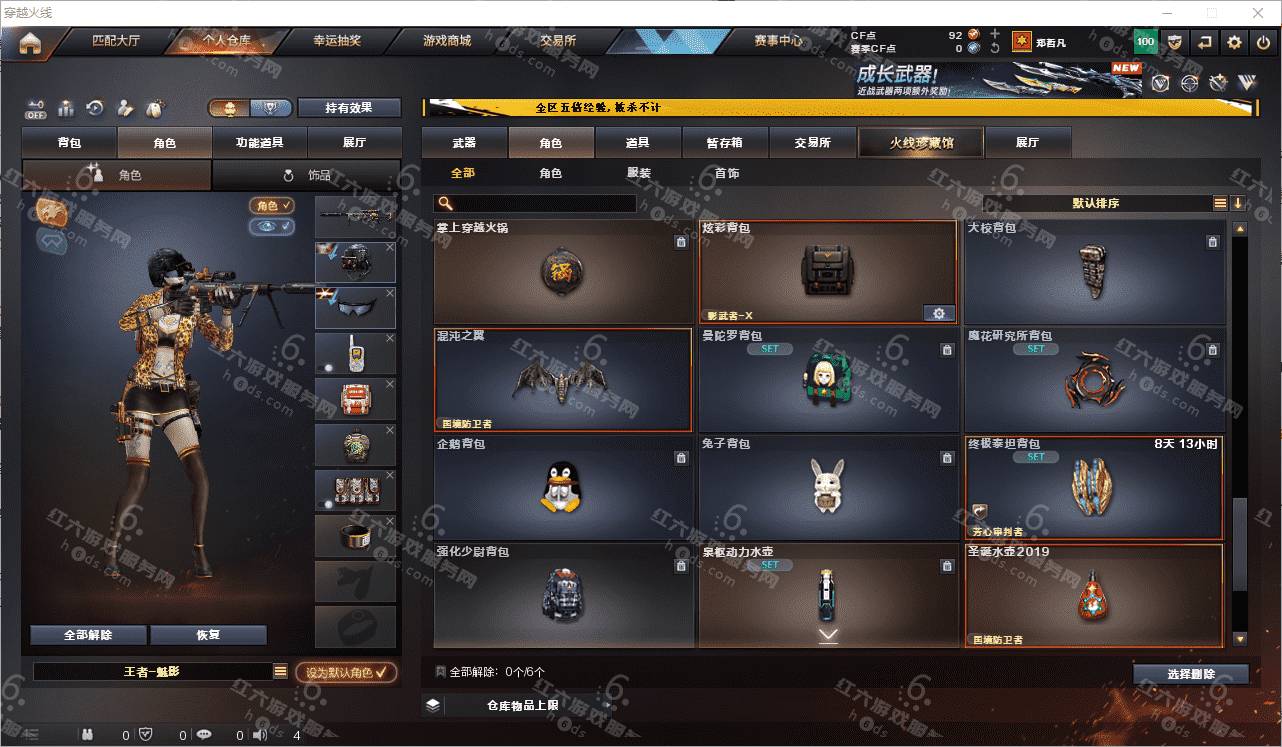Switch to the 火线珍藏馆 tab
1282x747 pixels.
point(921,143)
